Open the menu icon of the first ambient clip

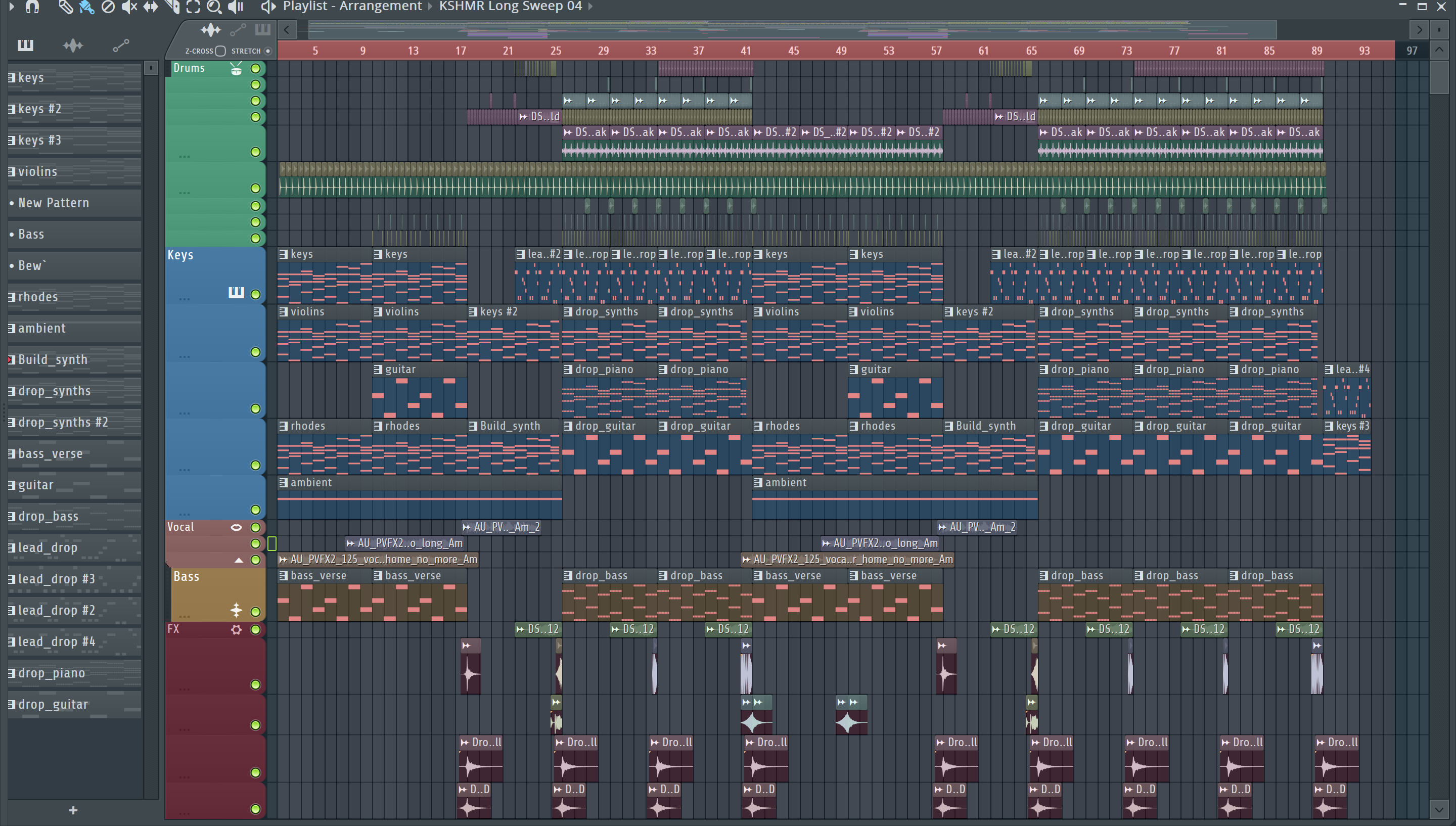[x=284, y=482]
